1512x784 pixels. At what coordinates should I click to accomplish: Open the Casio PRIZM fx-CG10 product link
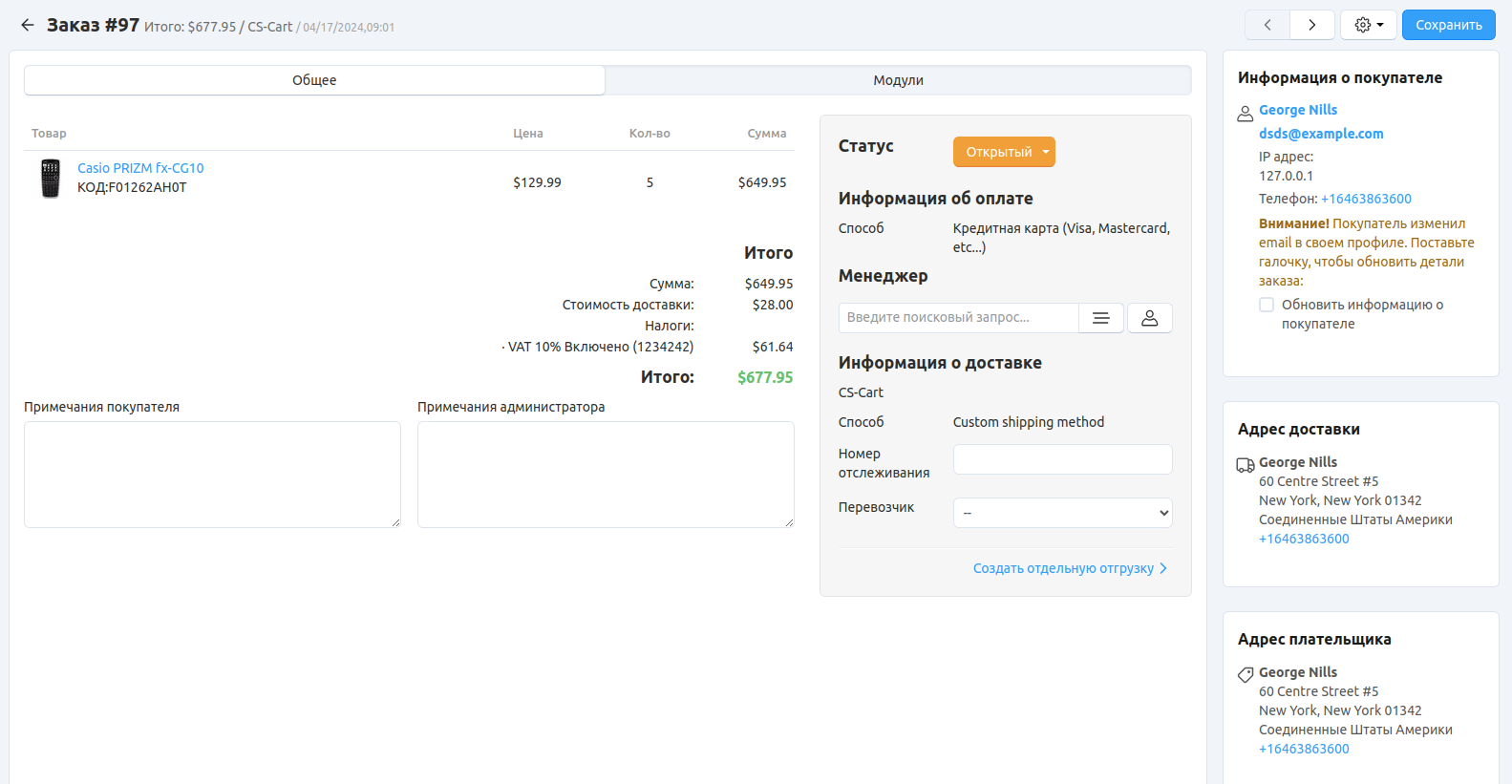pyautogui.click(x=140, y=168)
